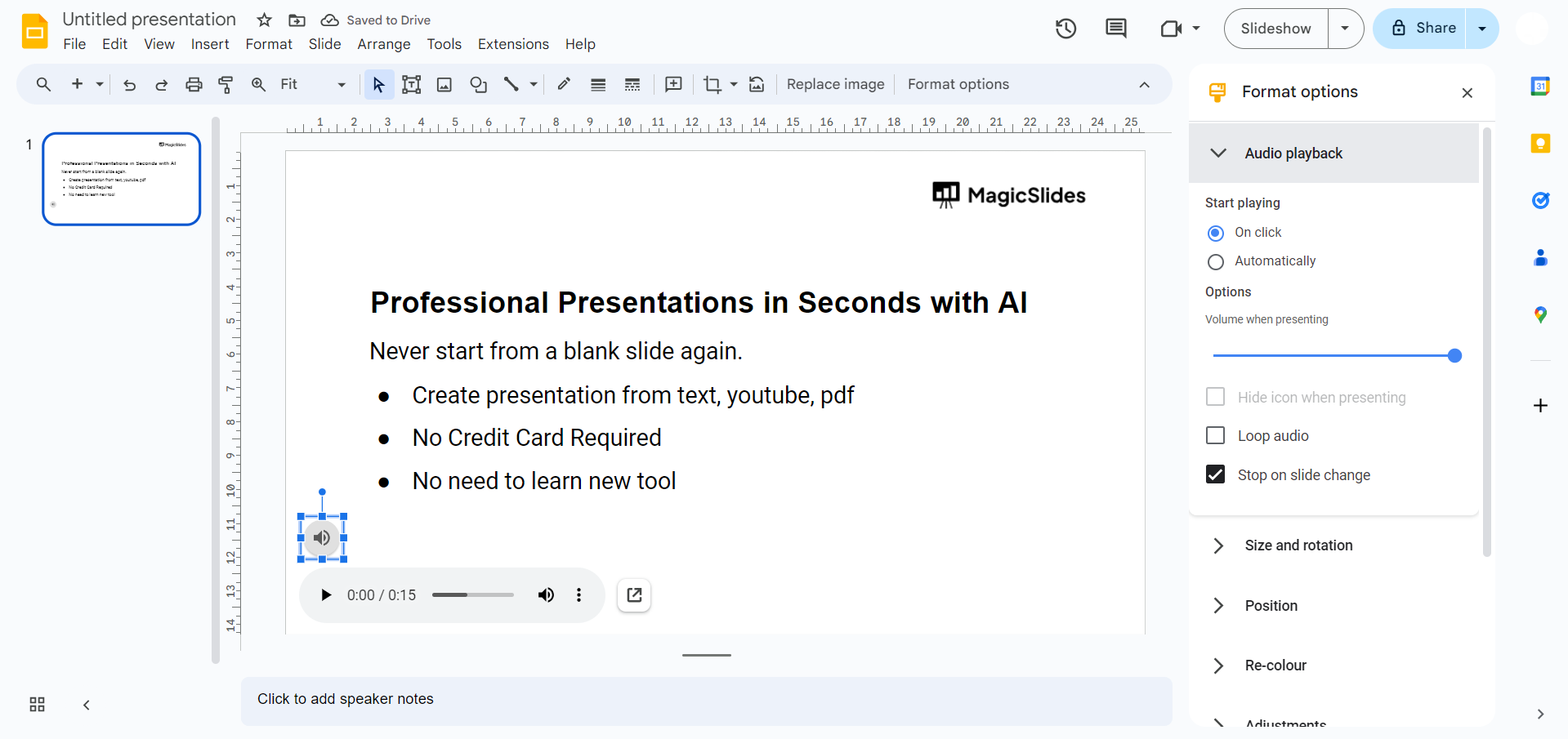Screen dimensions: 1568x739
Task: Expand the Size and rotation section
Action: 1298,545
